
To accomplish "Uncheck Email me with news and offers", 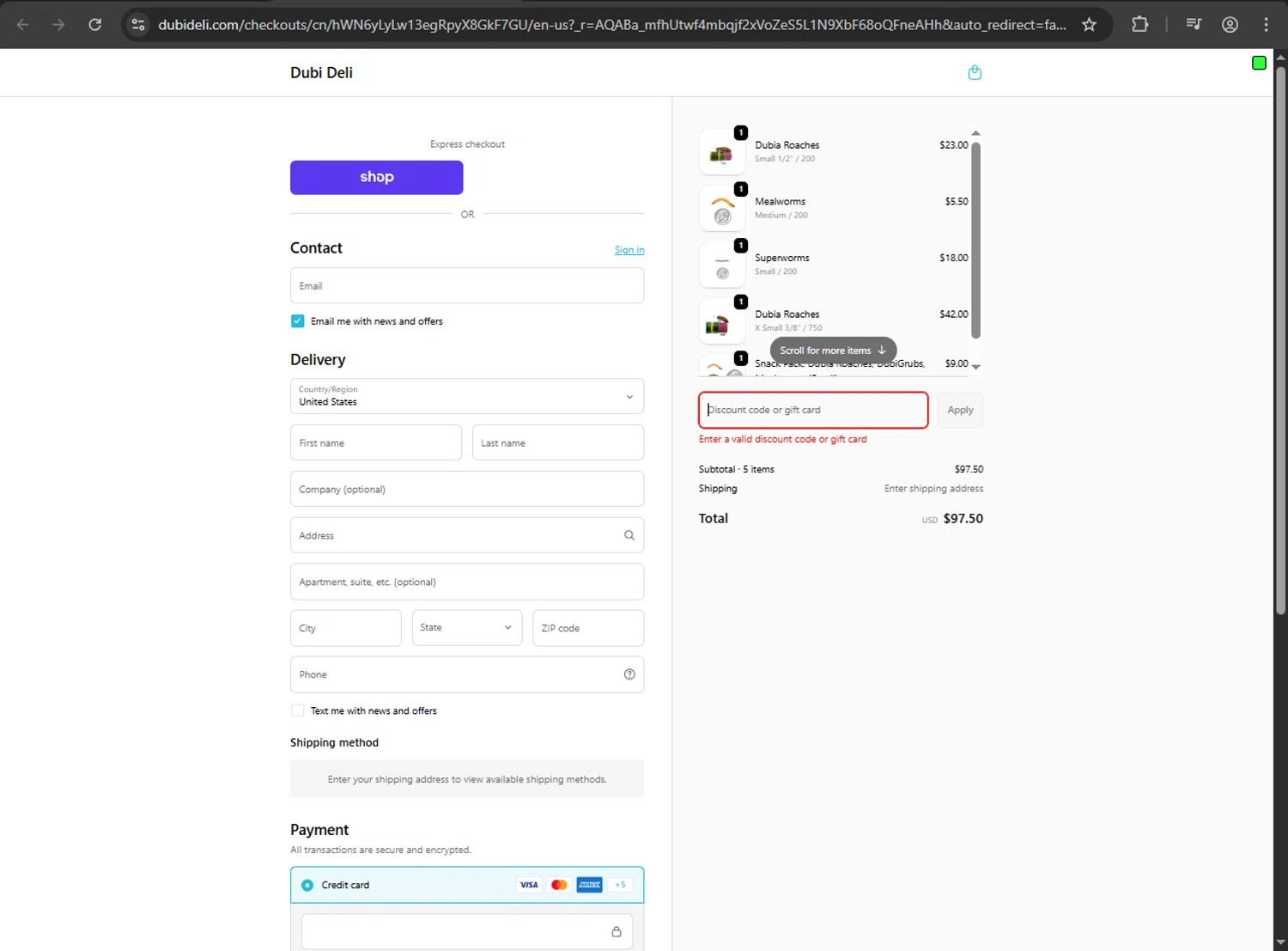I will coord(298,321).
